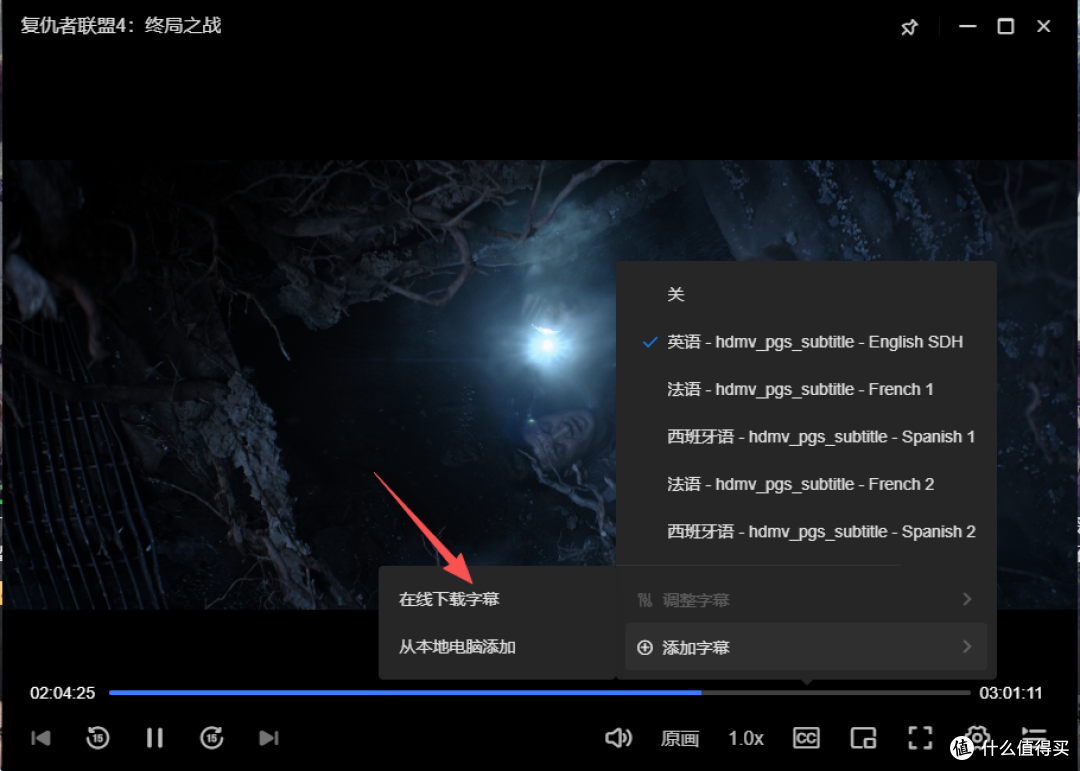Seek on the playback progress bar
Viewport: 1080px width, 771px height.
[x=539, y=692]
